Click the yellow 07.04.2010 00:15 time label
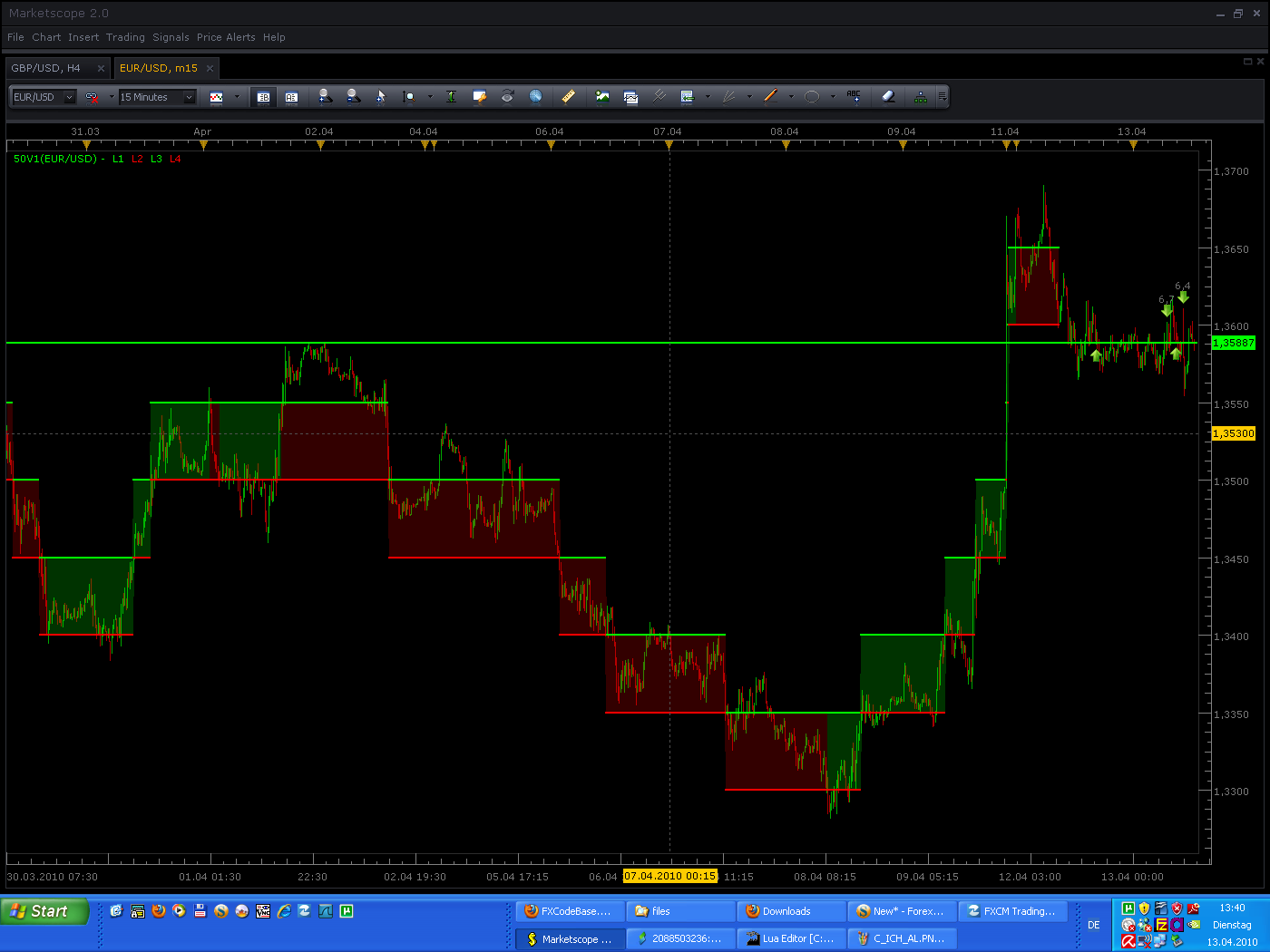Screen dimensions: 1270x952 pos(669,876)
